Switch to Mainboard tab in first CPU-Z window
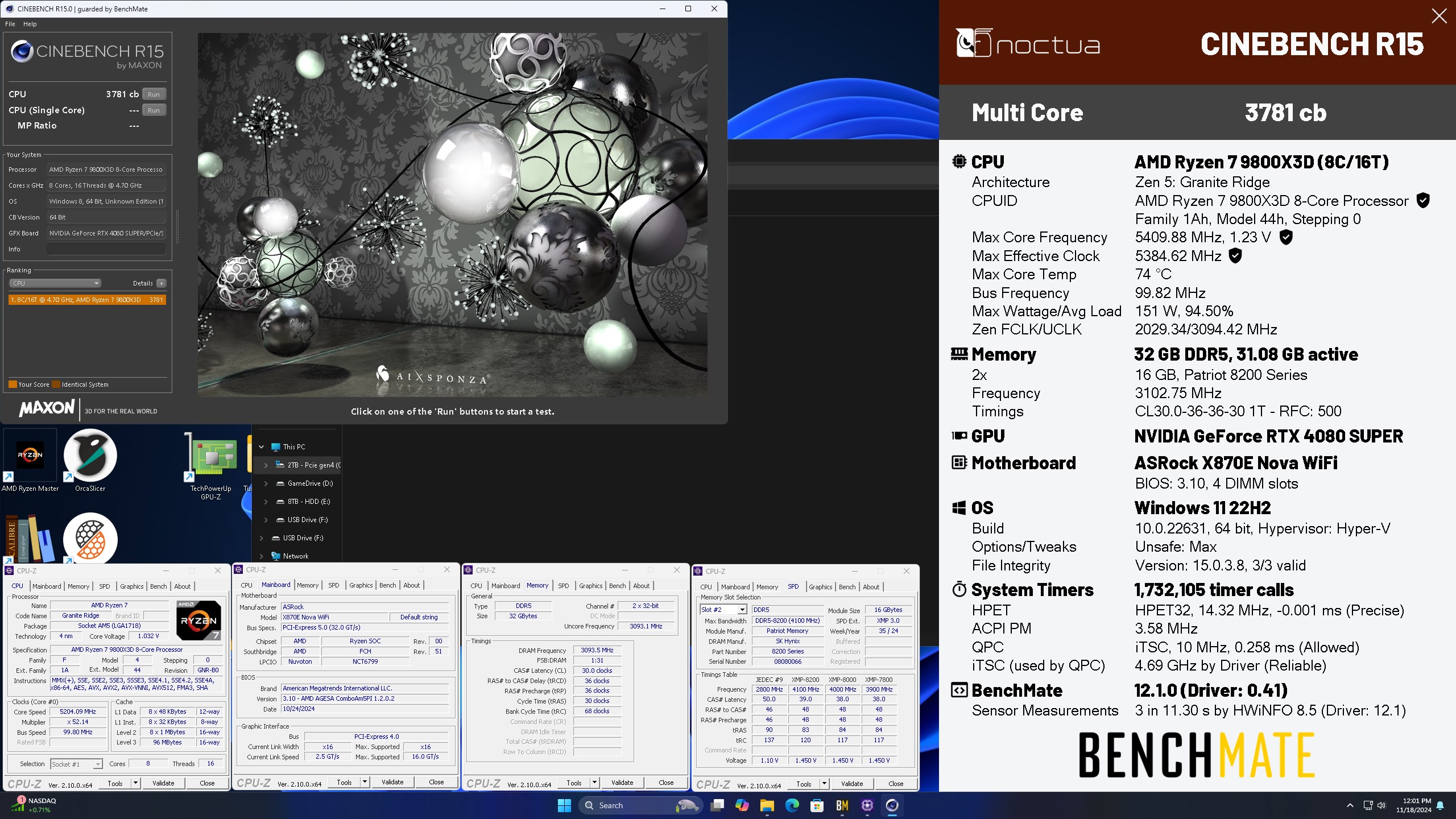The height and width of the screenshot is (819, 1456). (x=47, y=586)
